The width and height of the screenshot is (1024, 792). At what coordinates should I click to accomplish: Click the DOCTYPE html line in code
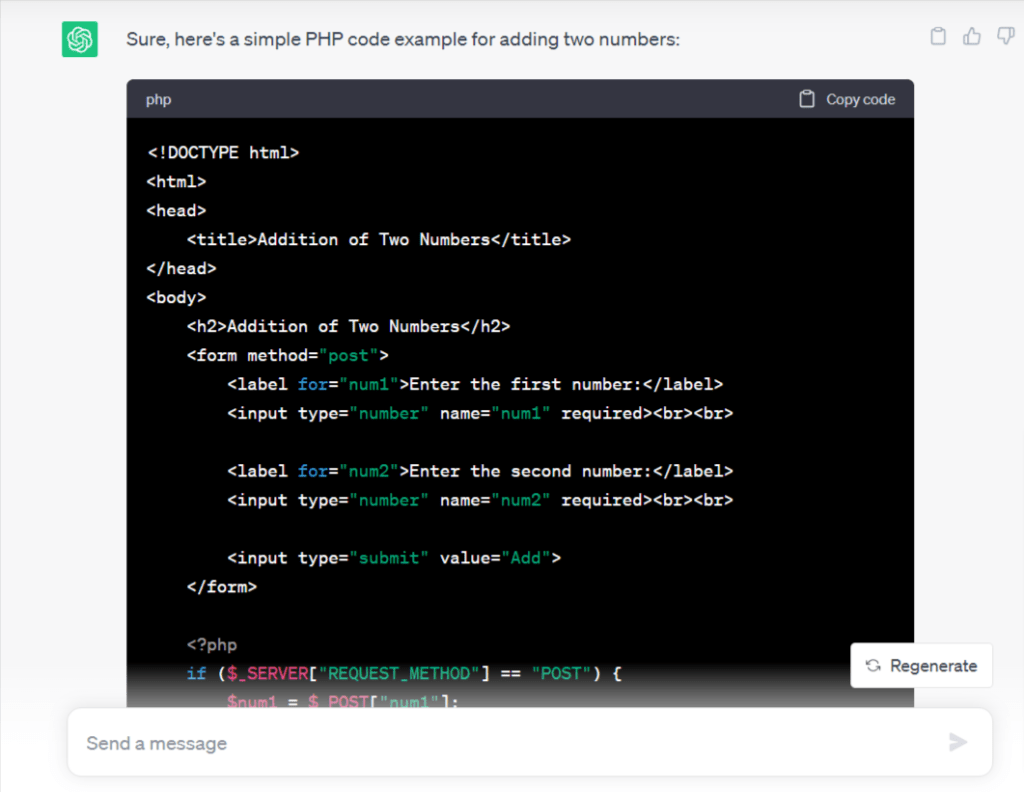(x=223, y=153)
